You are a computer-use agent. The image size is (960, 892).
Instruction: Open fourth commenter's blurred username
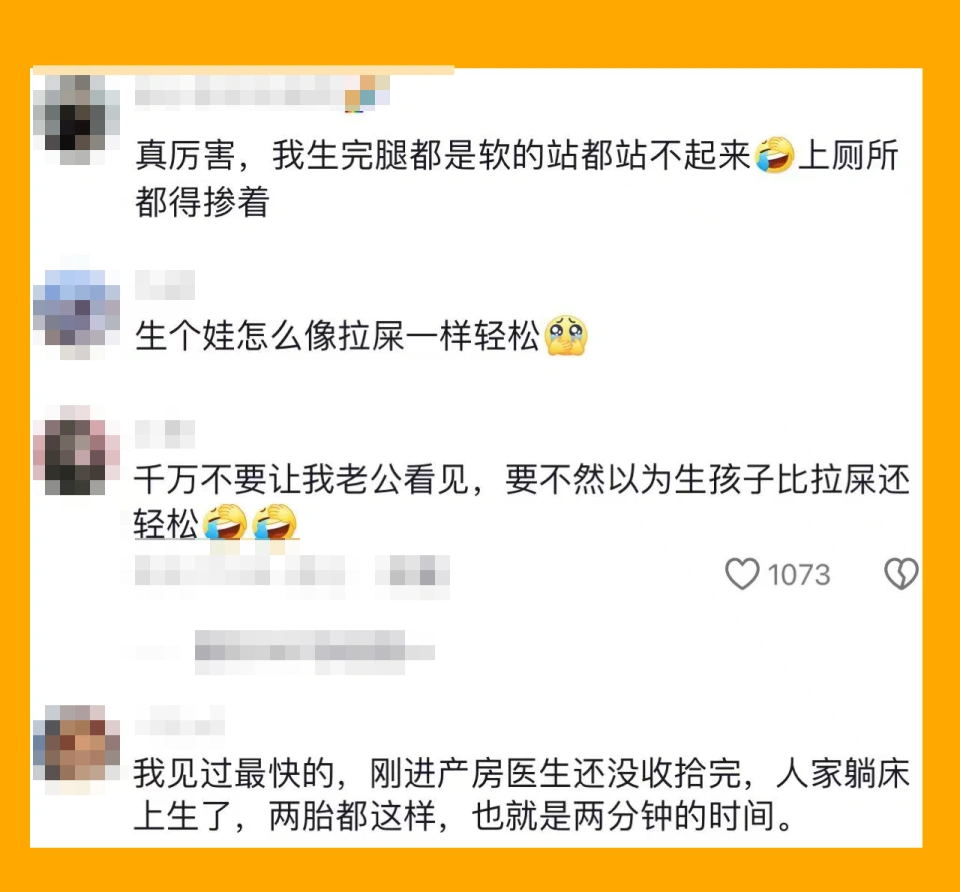(x=179, y=720)
